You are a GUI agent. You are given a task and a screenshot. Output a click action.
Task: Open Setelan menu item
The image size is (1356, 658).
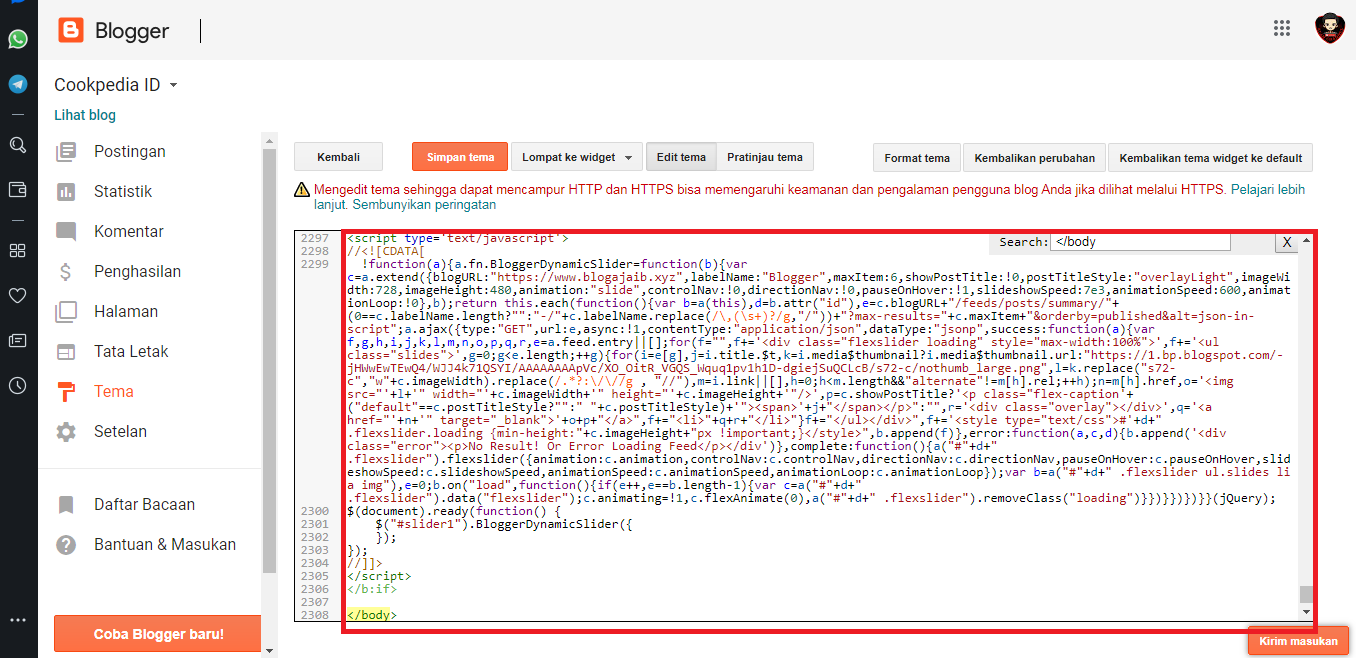coord(121,432)
